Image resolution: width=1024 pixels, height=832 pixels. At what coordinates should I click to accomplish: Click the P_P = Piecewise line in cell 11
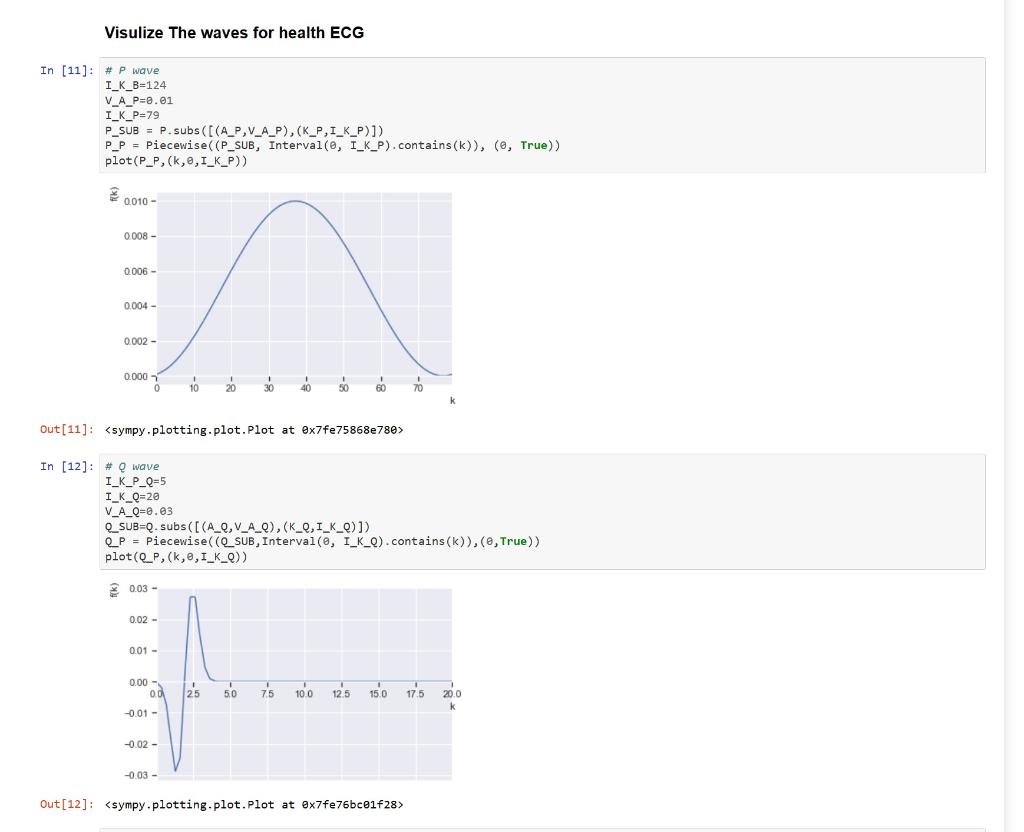332,145
